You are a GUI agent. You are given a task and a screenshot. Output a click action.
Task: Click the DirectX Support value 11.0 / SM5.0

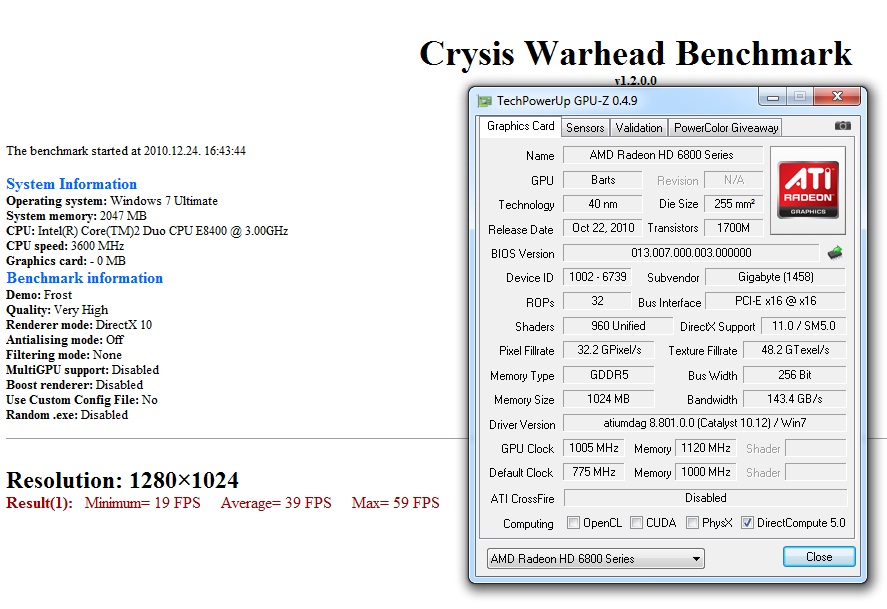tap(803, 326)
